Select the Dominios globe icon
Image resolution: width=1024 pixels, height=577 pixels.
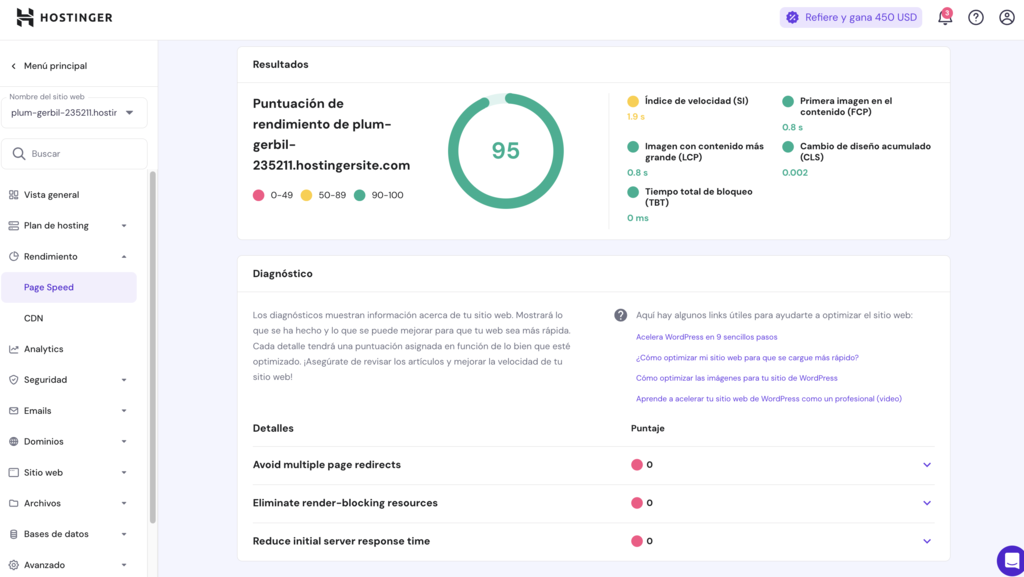click(x=14, y=441)
